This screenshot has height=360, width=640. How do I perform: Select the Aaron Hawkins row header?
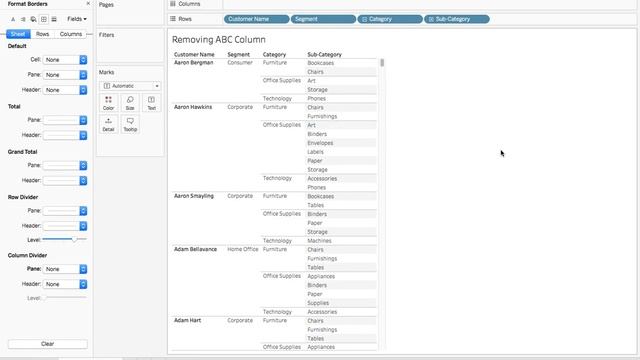point(193,107)
